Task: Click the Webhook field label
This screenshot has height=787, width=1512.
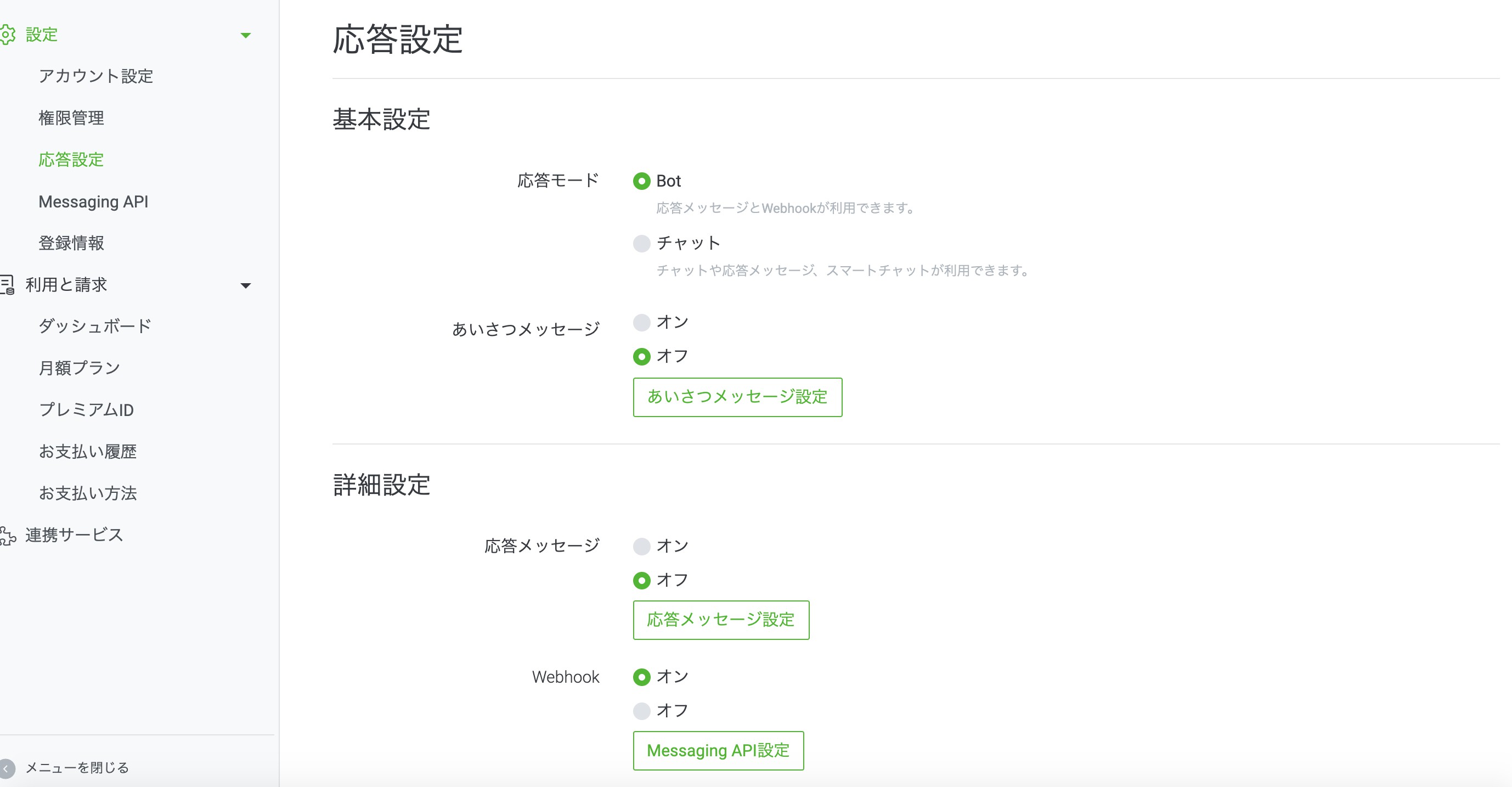Action: coord(566,677)
